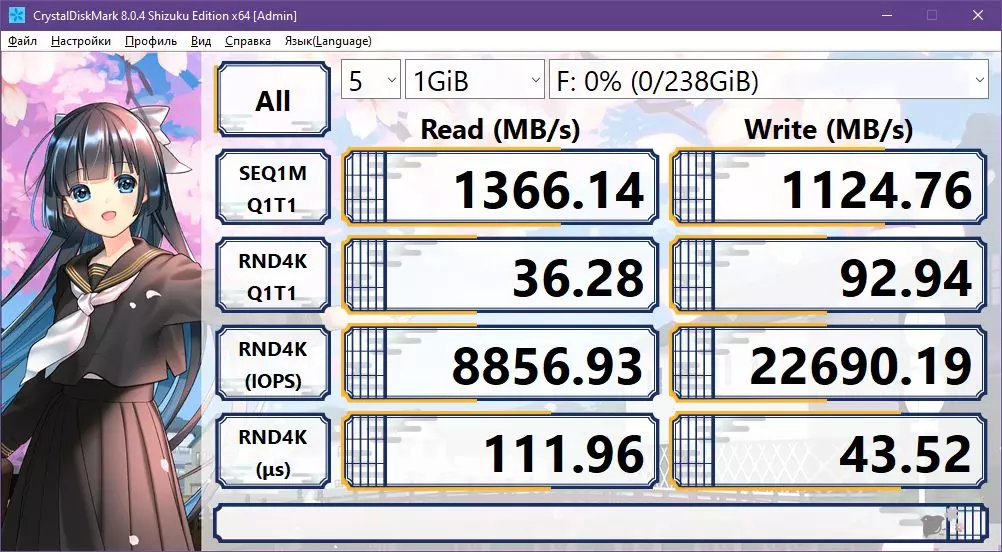Click the Write (MB/s) column header
The image size is (1002, 552).
pos(829,130)
